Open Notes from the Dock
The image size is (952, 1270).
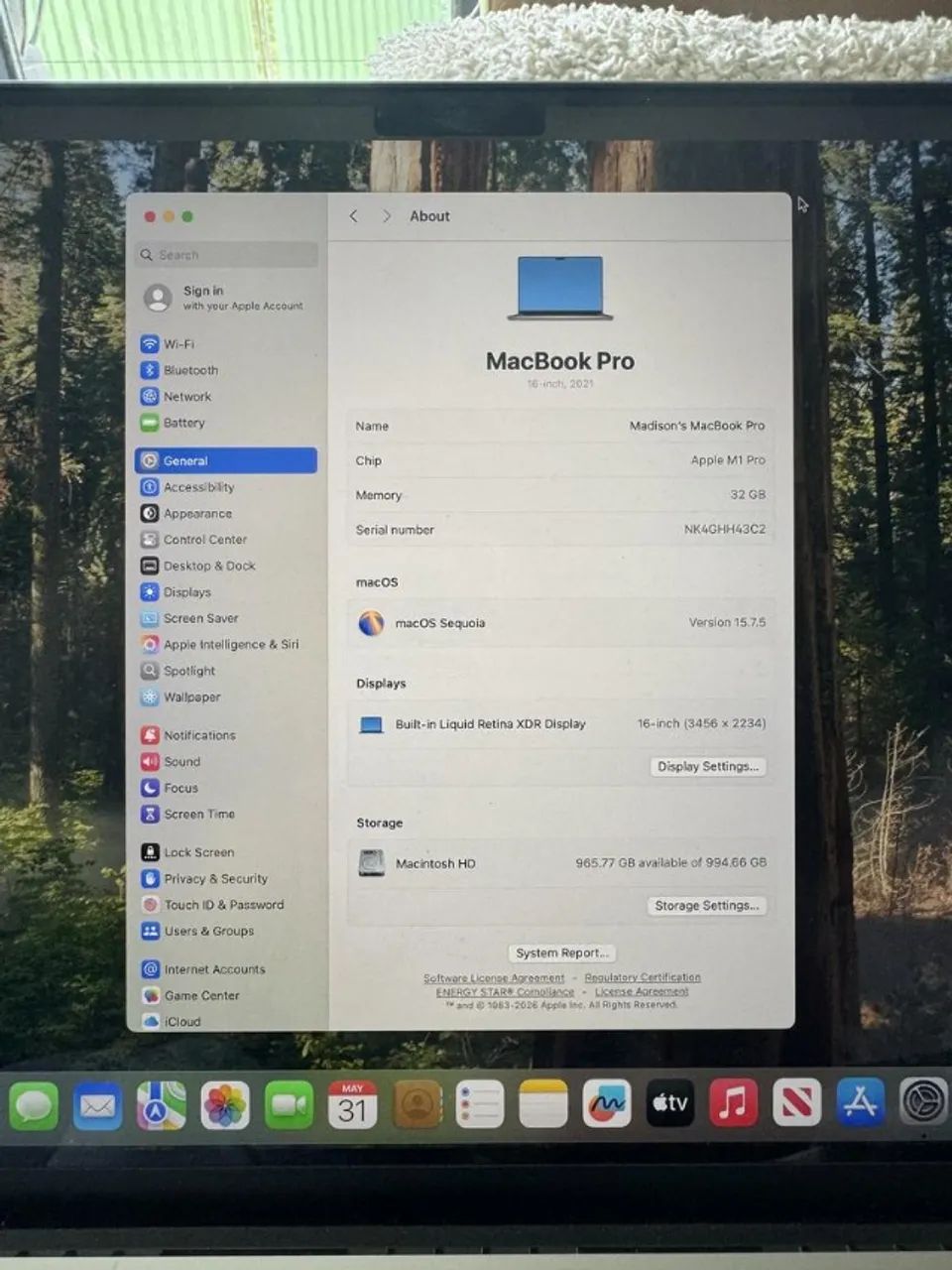pos(542,1103)
